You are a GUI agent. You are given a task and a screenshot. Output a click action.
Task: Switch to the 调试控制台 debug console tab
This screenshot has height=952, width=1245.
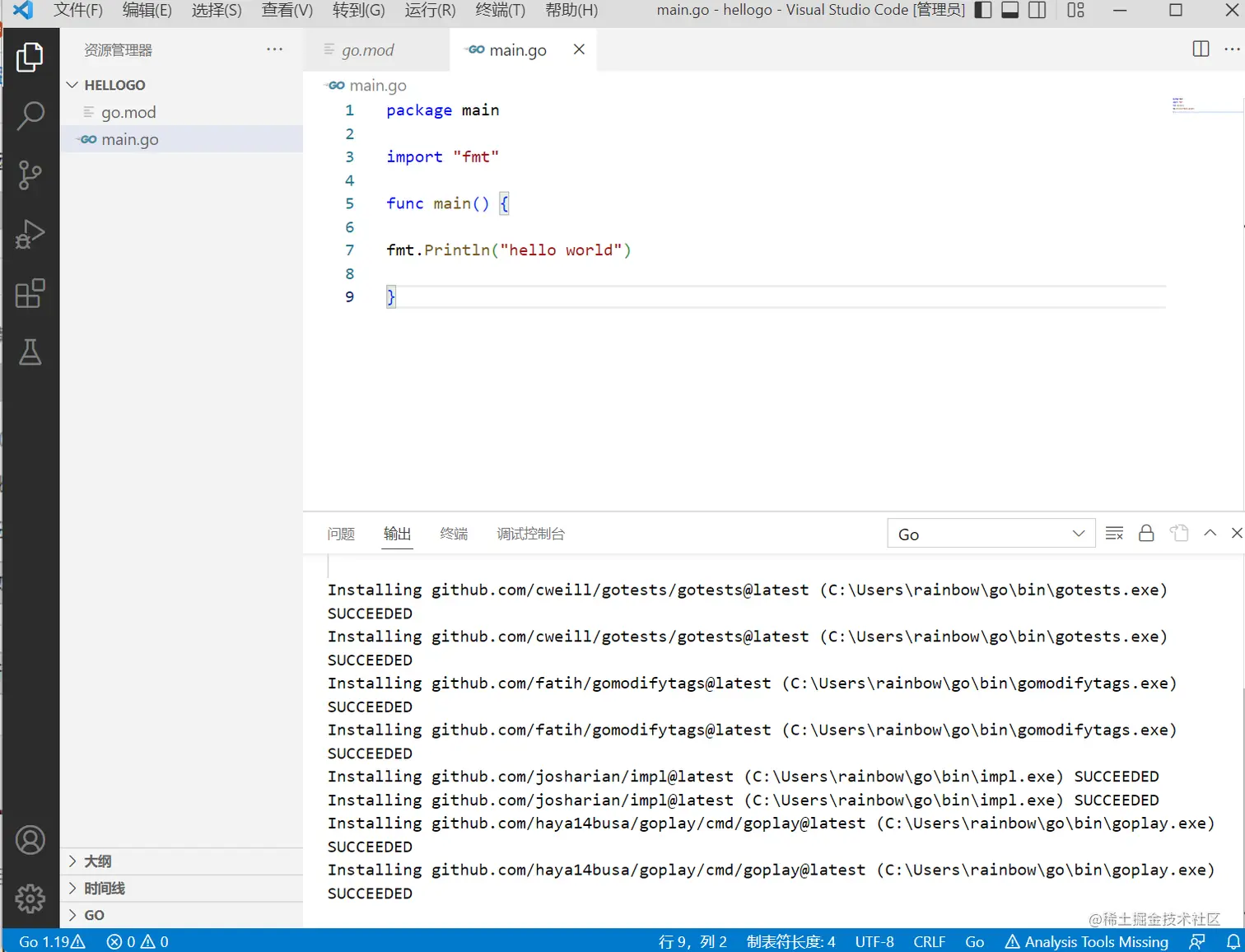click(531, 534)
